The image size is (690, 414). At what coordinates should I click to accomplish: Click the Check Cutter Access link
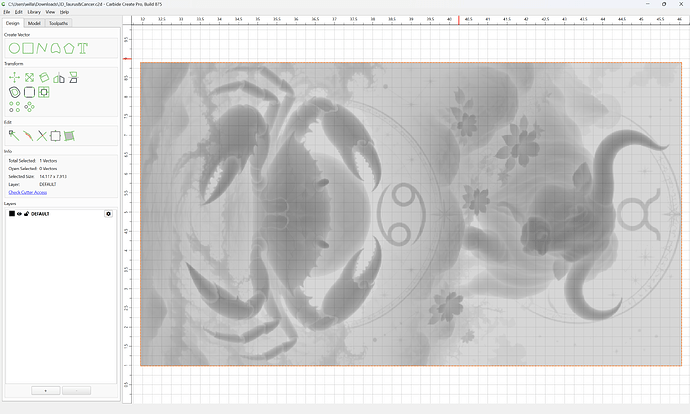[x=28, y=192]
